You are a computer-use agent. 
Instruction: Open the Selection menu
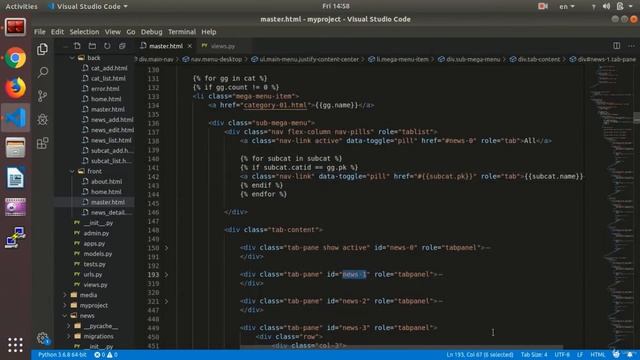point(84,32)
